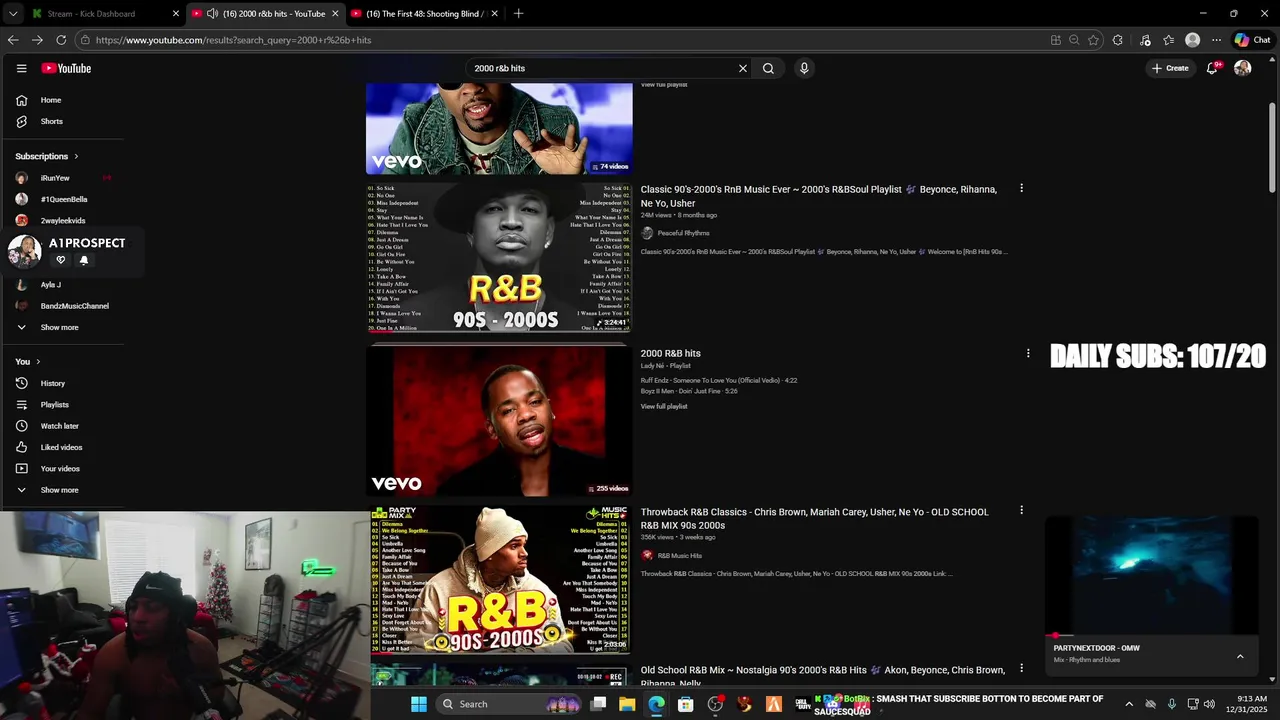The height and width of the screenshot is (720, 1280).
Task: Expand the PARTYNEXTDOOR miniplayer chevron
Action: click(1240, 656)
